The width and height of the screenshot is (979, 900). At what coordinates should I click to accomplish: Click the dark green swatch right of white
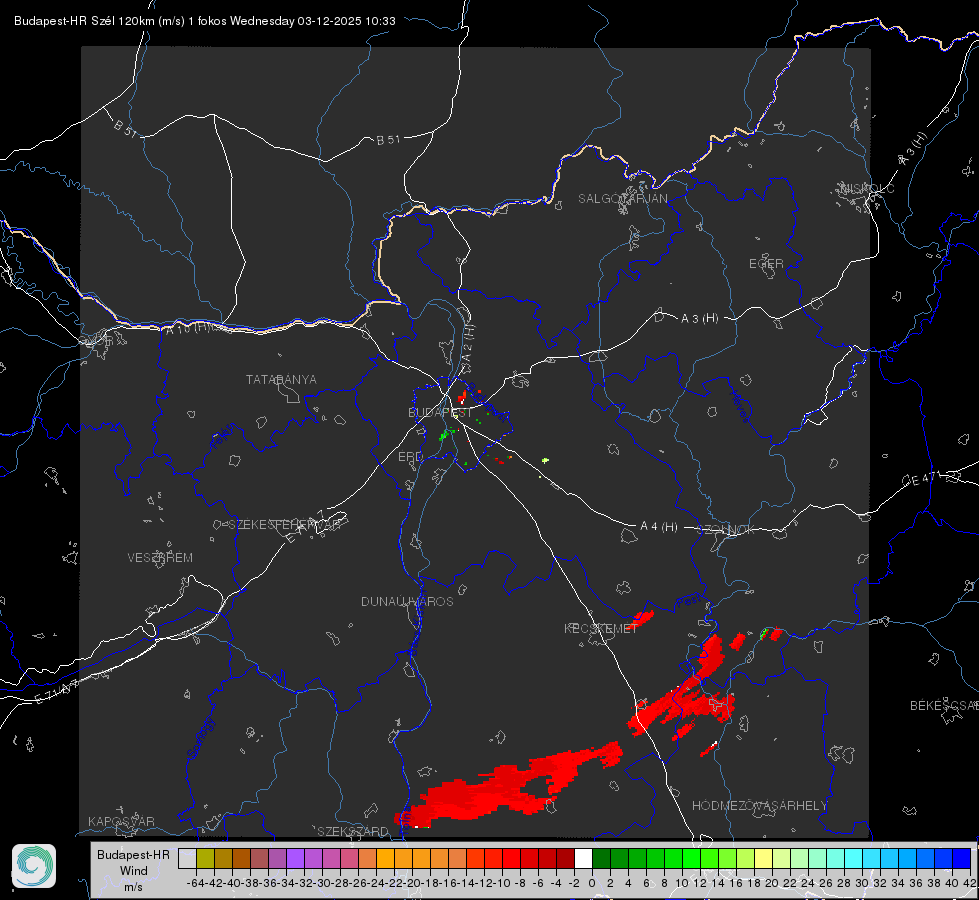[601, 858]
